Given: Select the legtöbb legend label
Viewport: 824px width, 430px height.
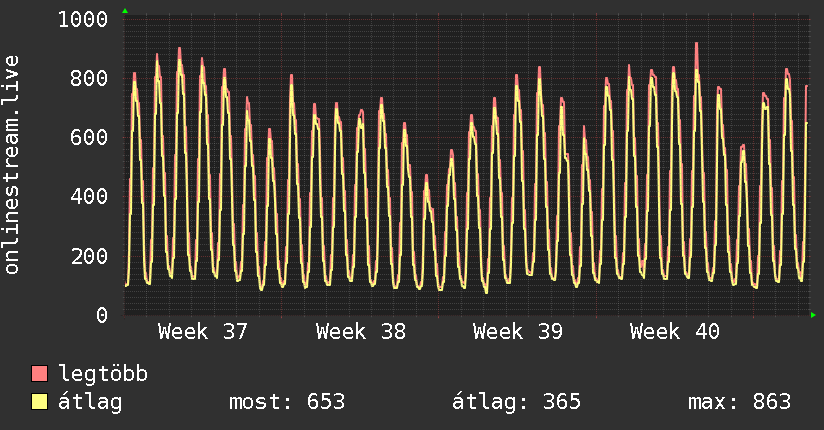Looking at the screenshot, I should click(x=103, y=374).
